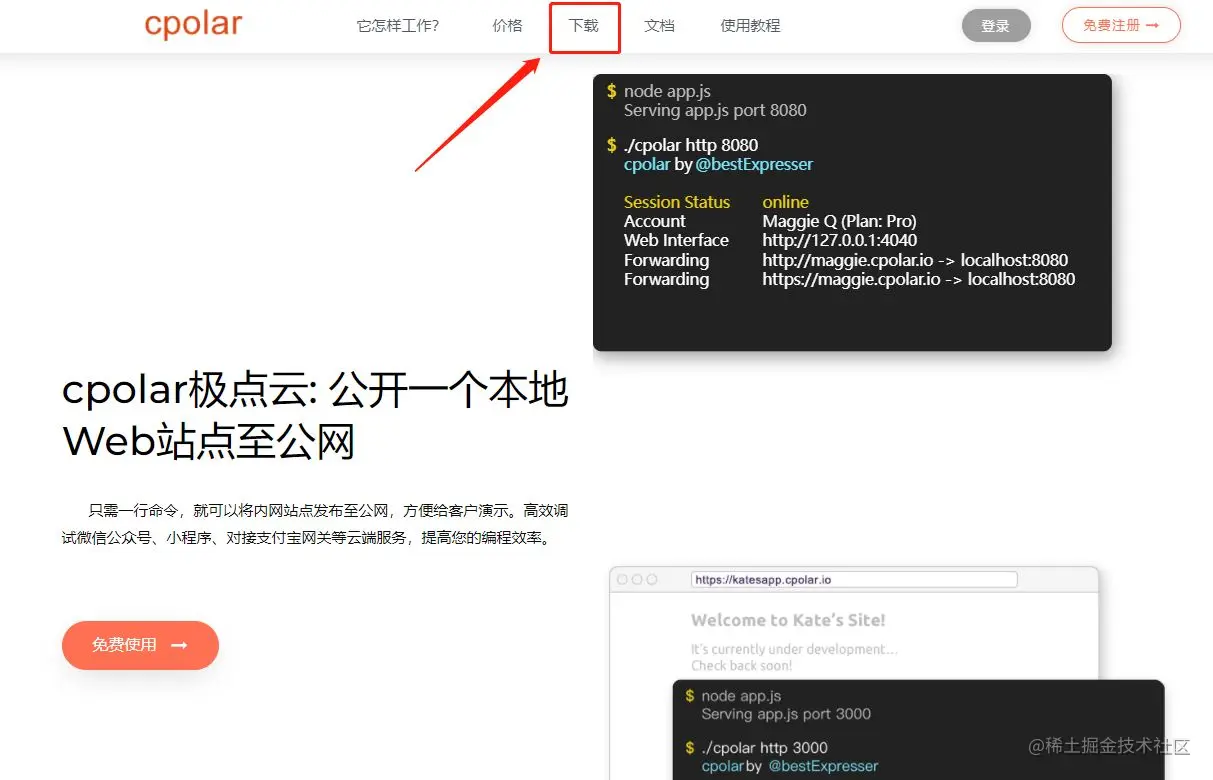Go to the 价格 page
The height and width of the screenshot is (780, 1213).
507,26
